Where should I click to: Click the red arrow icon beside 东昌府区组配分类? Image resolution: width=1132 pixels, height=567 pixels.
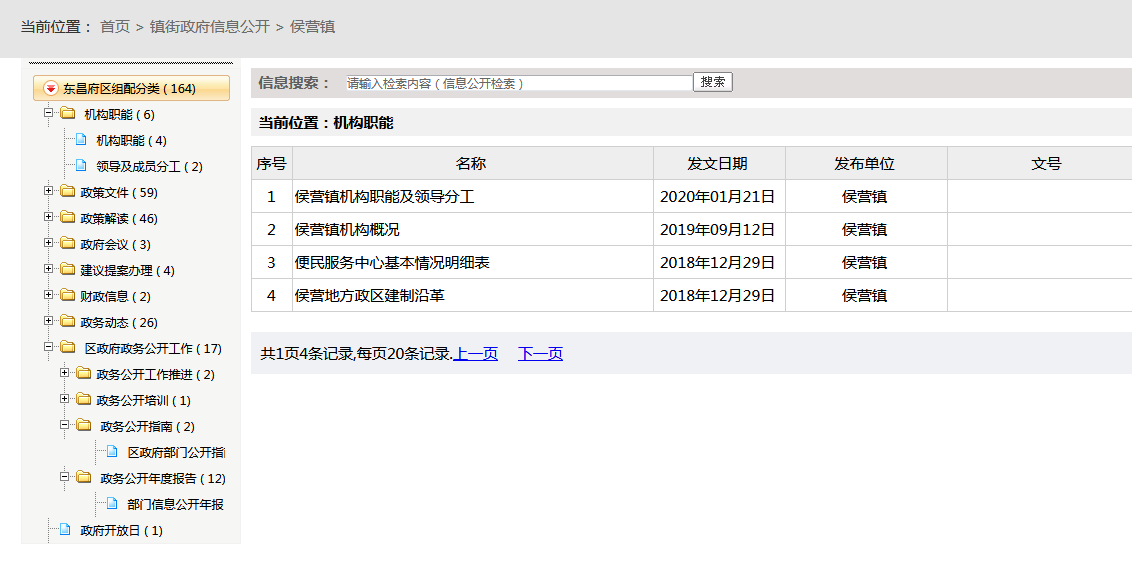(51, 89)
